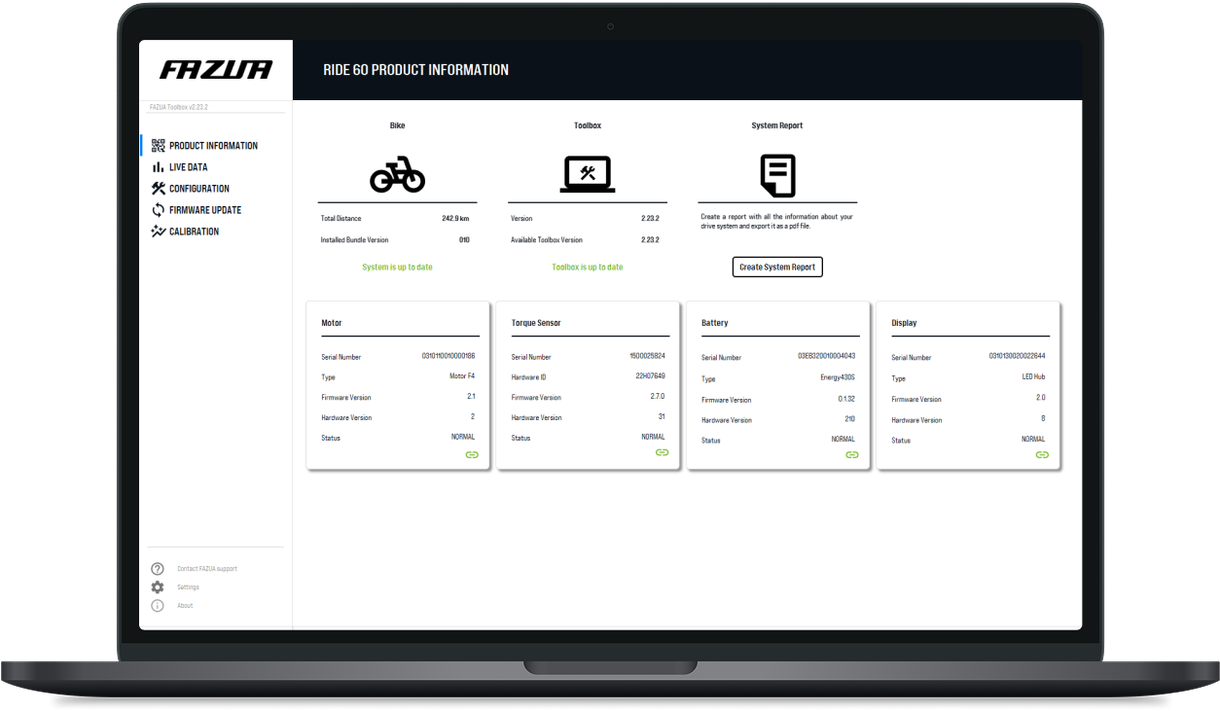Click the About info icon

(x=157, y=606)
